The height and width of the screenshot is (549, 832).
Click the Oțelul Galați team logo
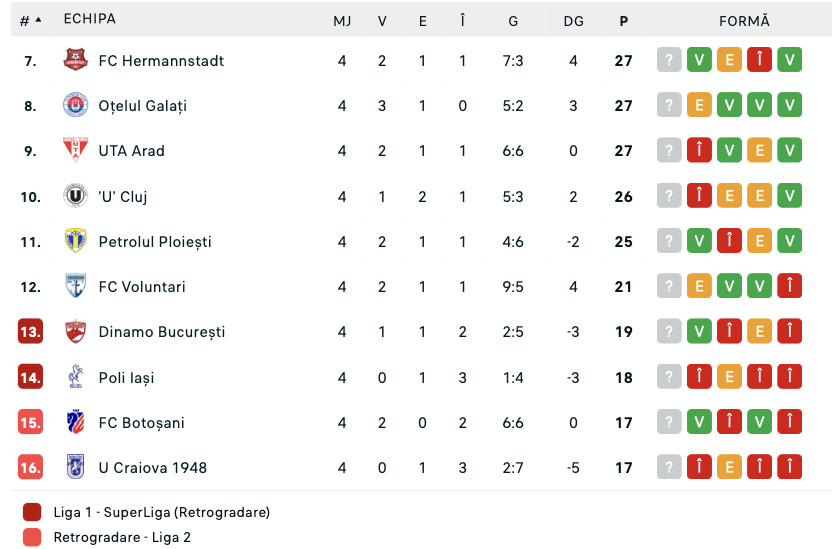pos(75,105)
